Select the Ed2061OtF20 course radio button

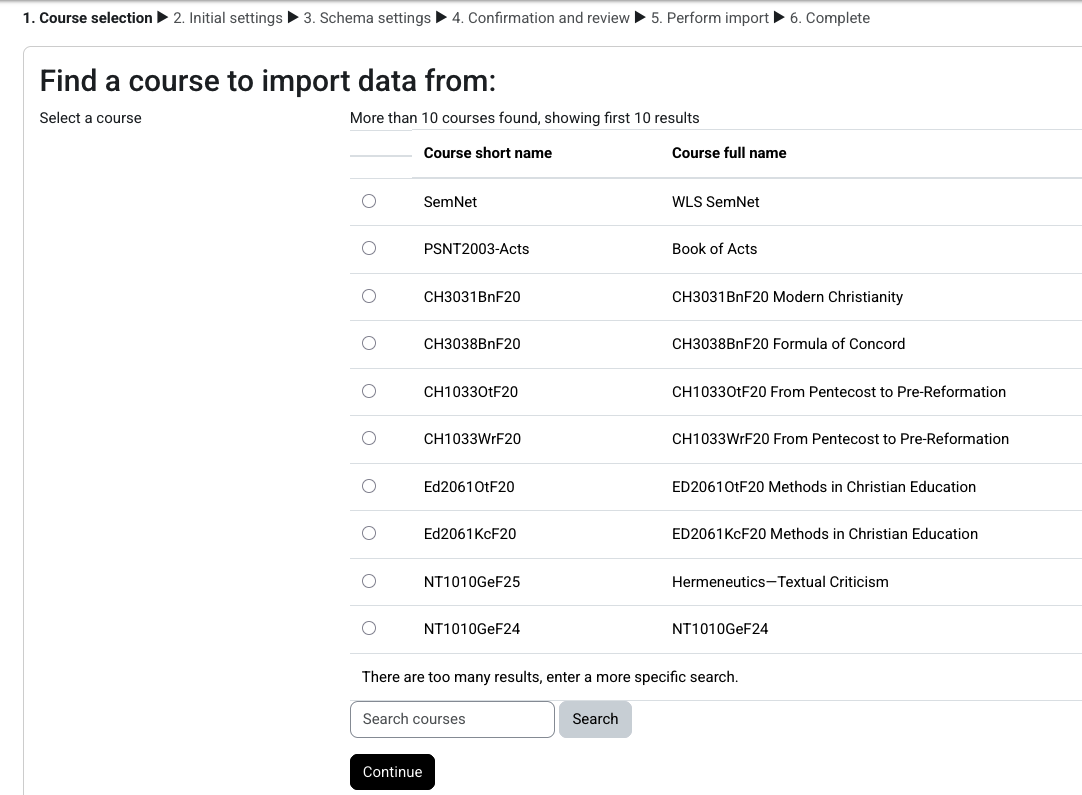tap(369, 486)
